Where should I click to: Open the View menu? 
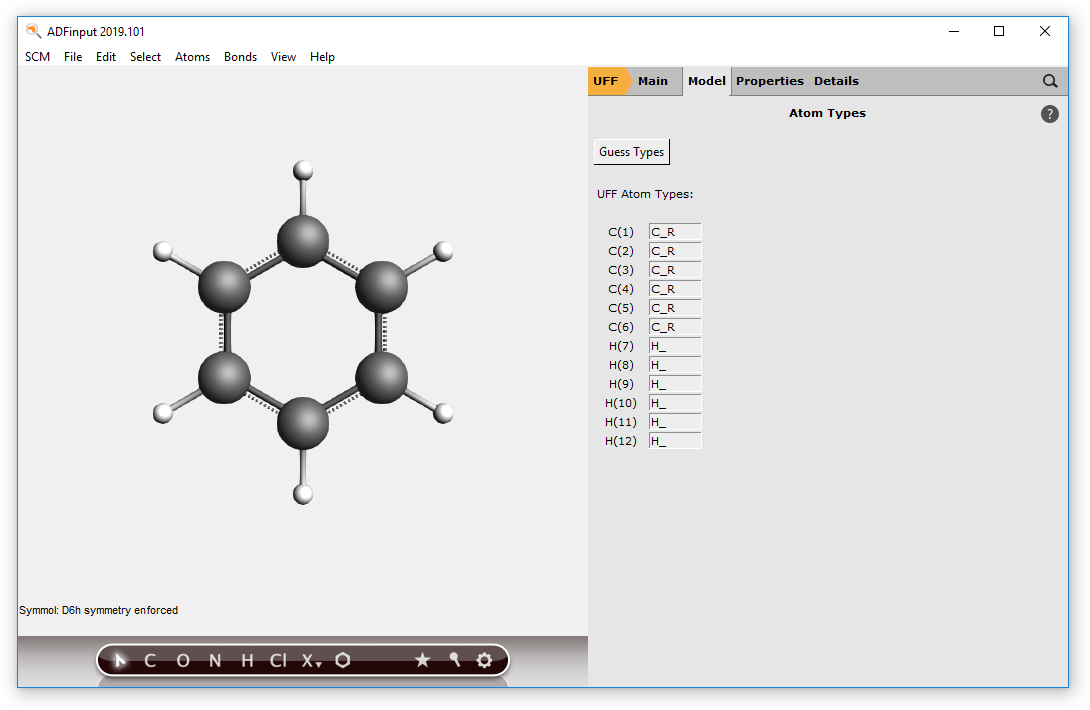(284, 57)
